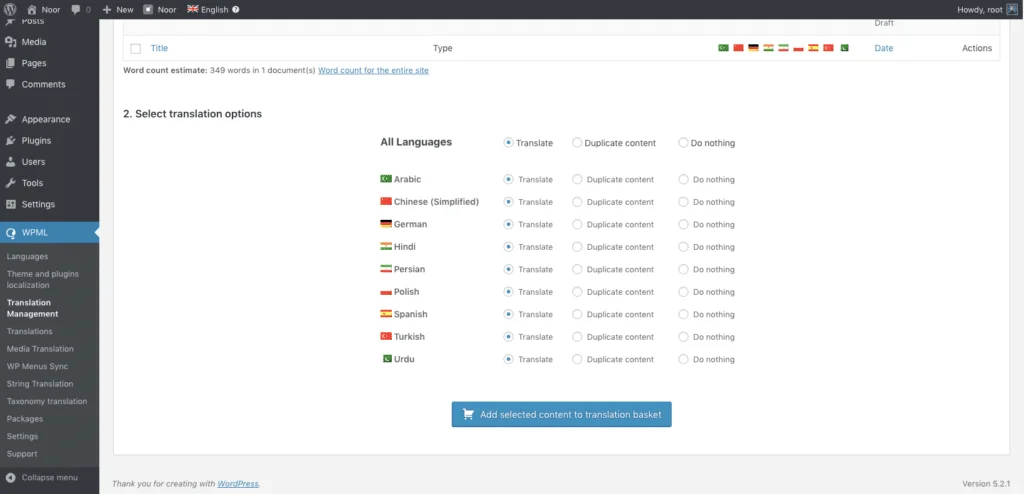Click the Urdu flag in options list

tap(387, 359)
